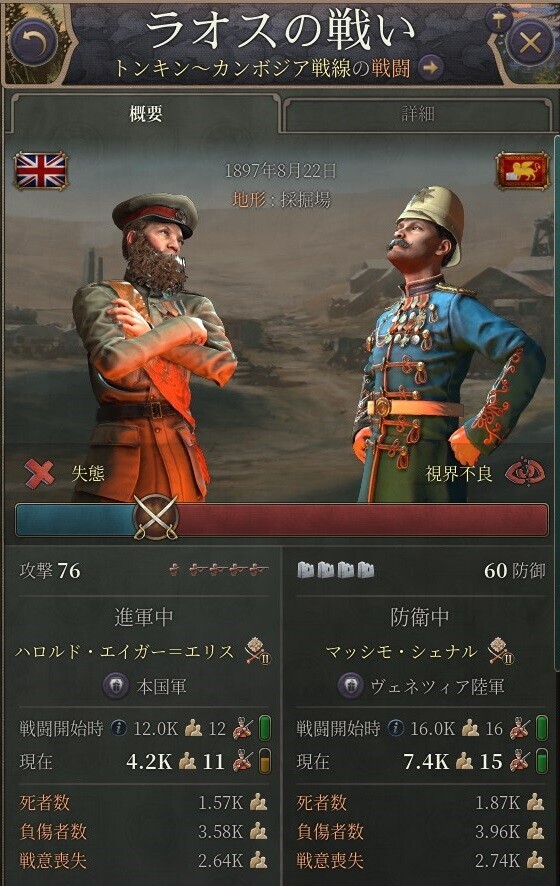
Task: Click the pin hammer icon near the close button
Action: coord(498,20)
